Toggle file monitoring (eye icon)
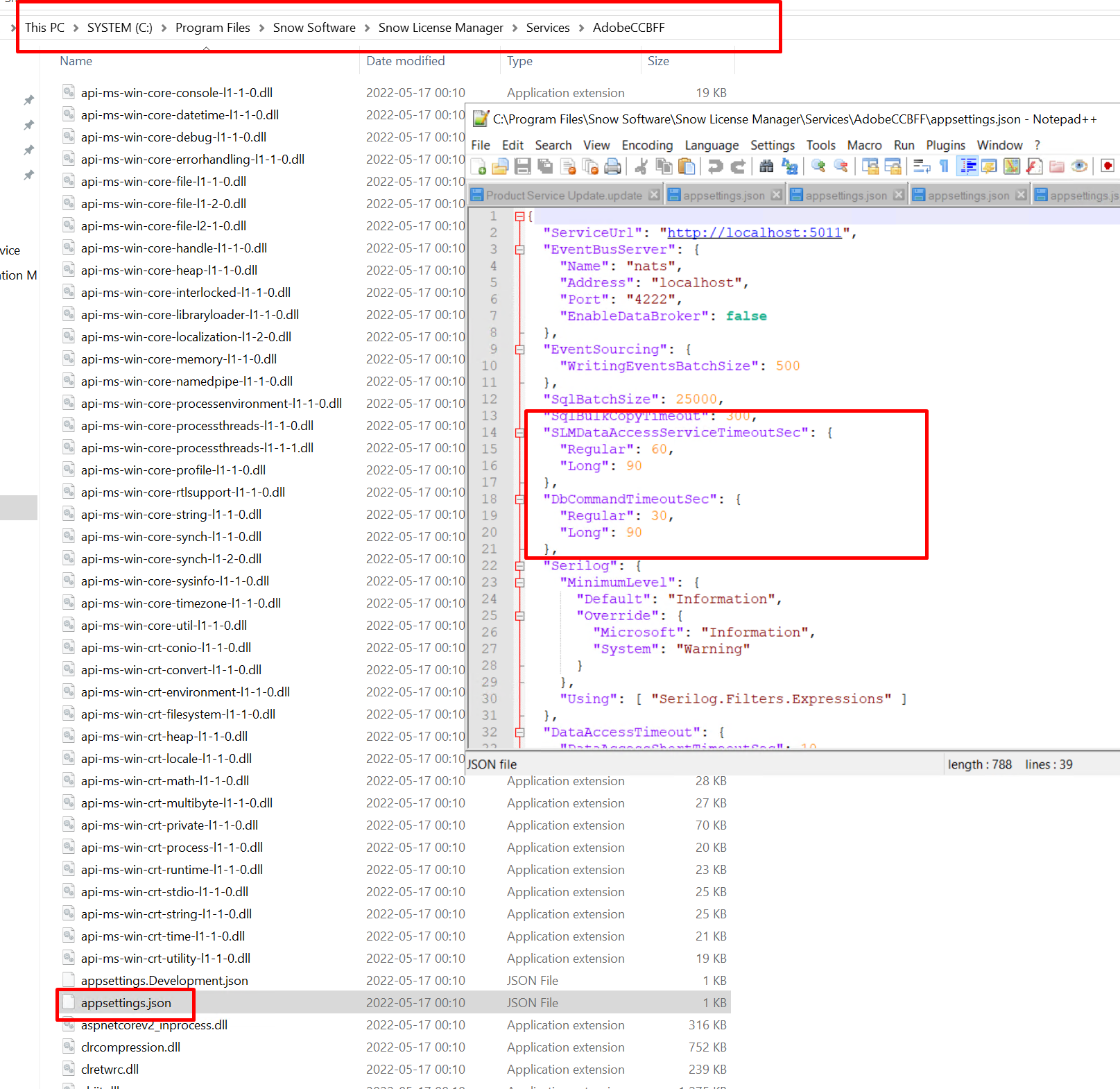Image resolution: width=1120 pixels, height=1089 pixels. [x=1079, y=166]
